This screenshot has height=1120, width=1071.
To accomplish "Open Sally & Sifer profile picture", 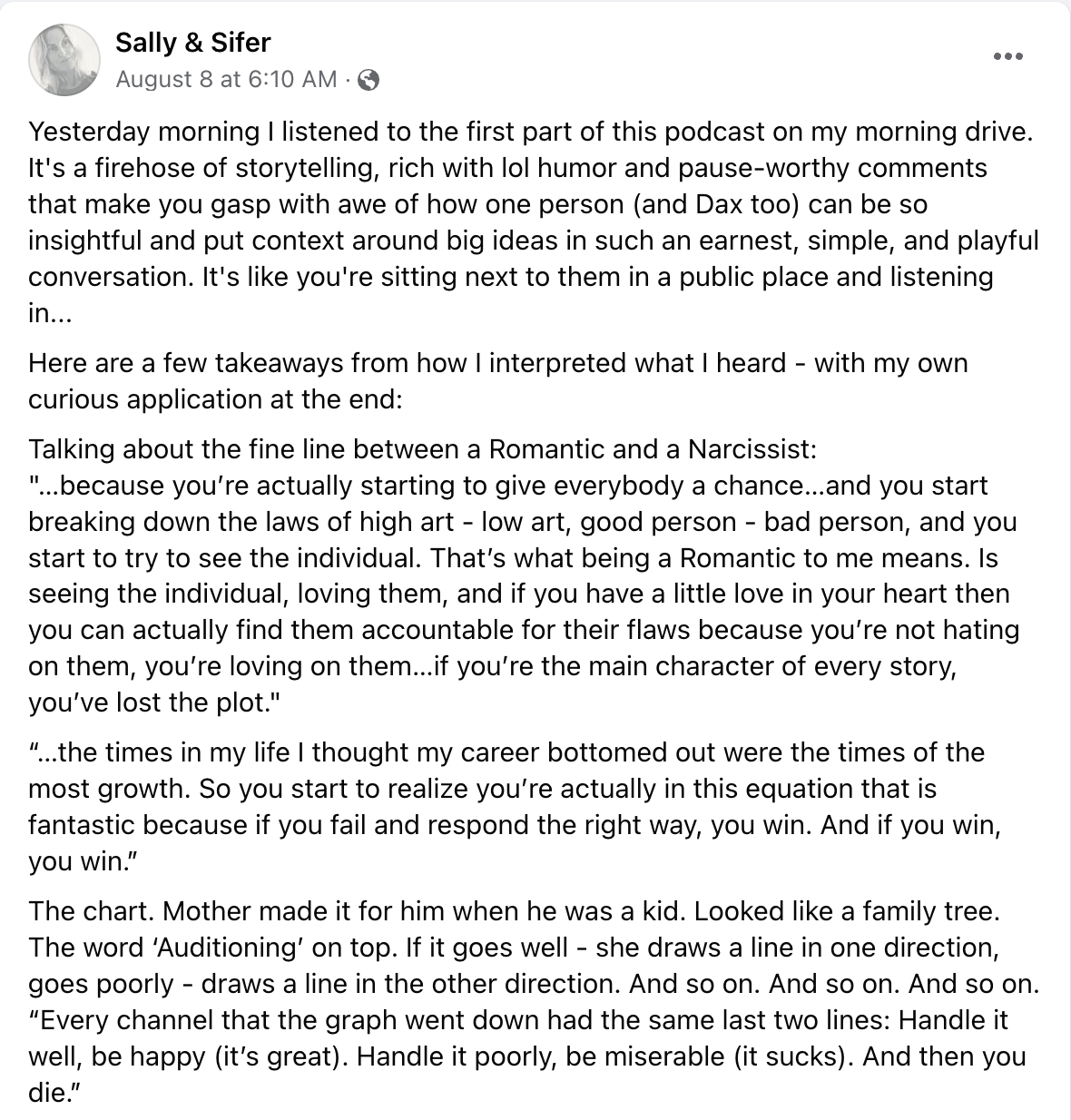I will (64, 60).
